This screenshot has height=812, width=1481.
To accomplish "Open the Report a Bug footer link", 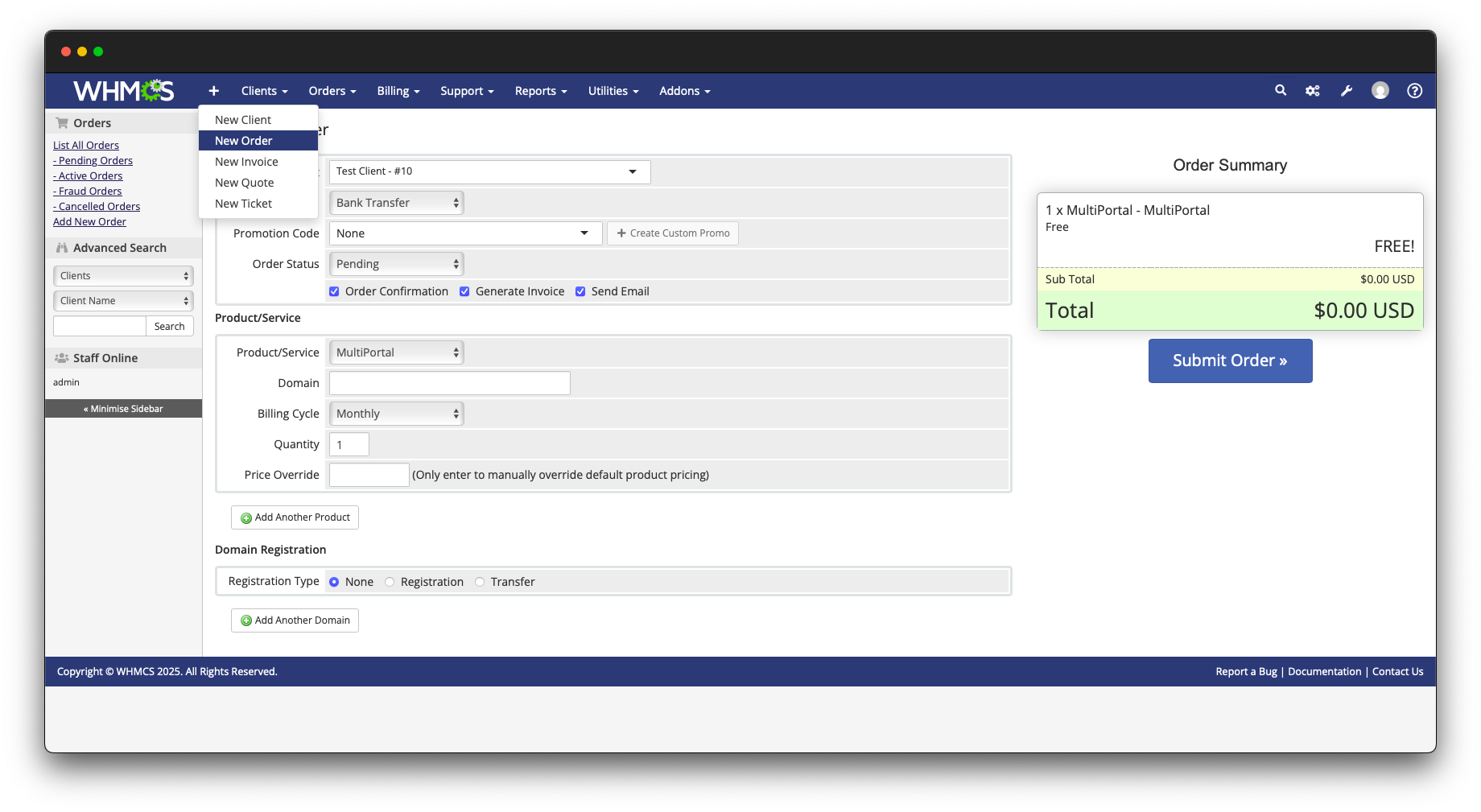I will point(1246,672).
